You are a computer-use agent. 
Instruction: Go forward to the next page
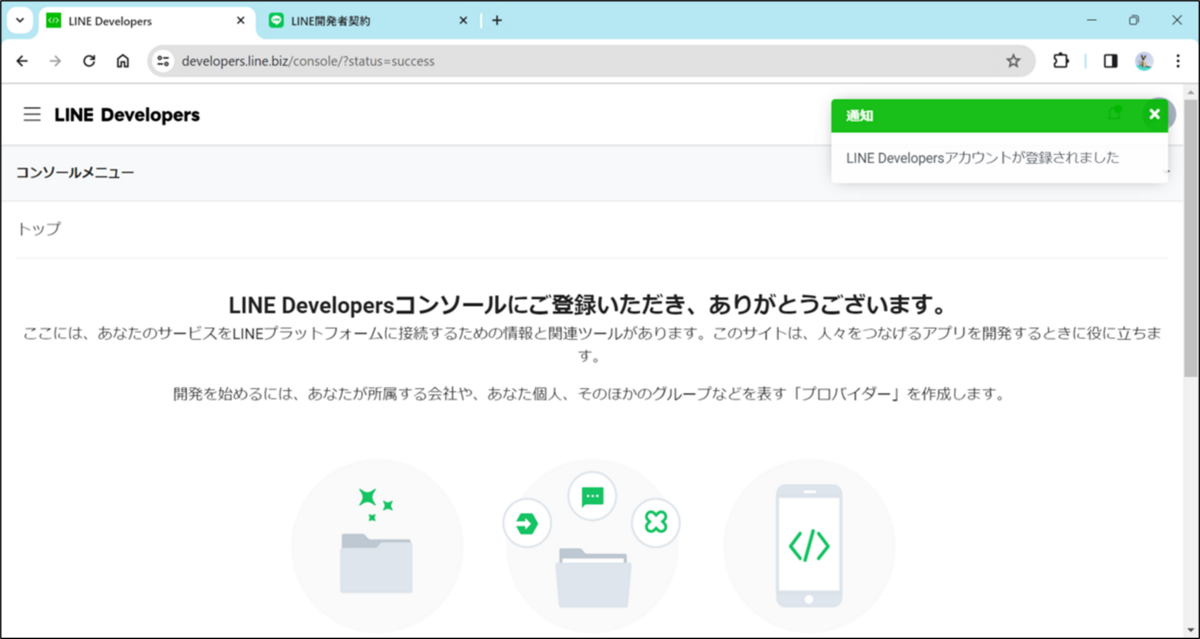[x=55, y=61]
